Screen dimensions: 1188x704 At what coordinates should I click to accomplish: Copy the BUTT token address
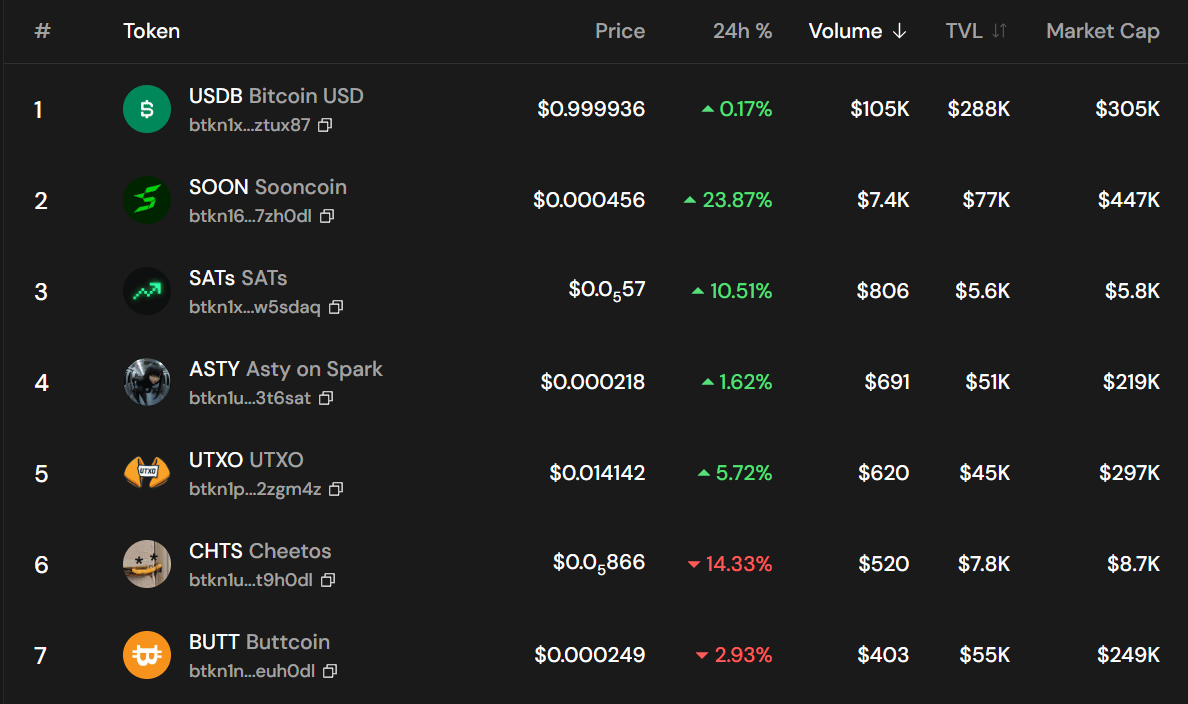[329, 671]
